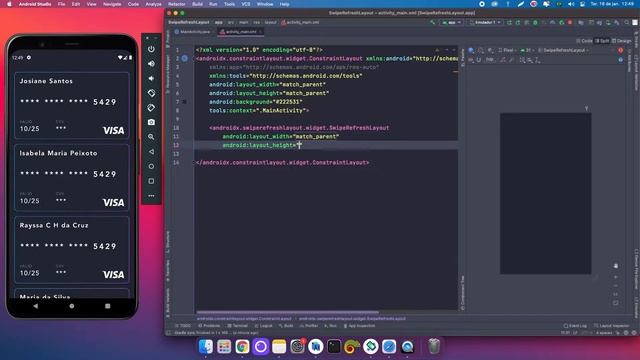This screenshot has width=640, height=360.
Task: Open the Problems tool window
Action: click(209, 326)
